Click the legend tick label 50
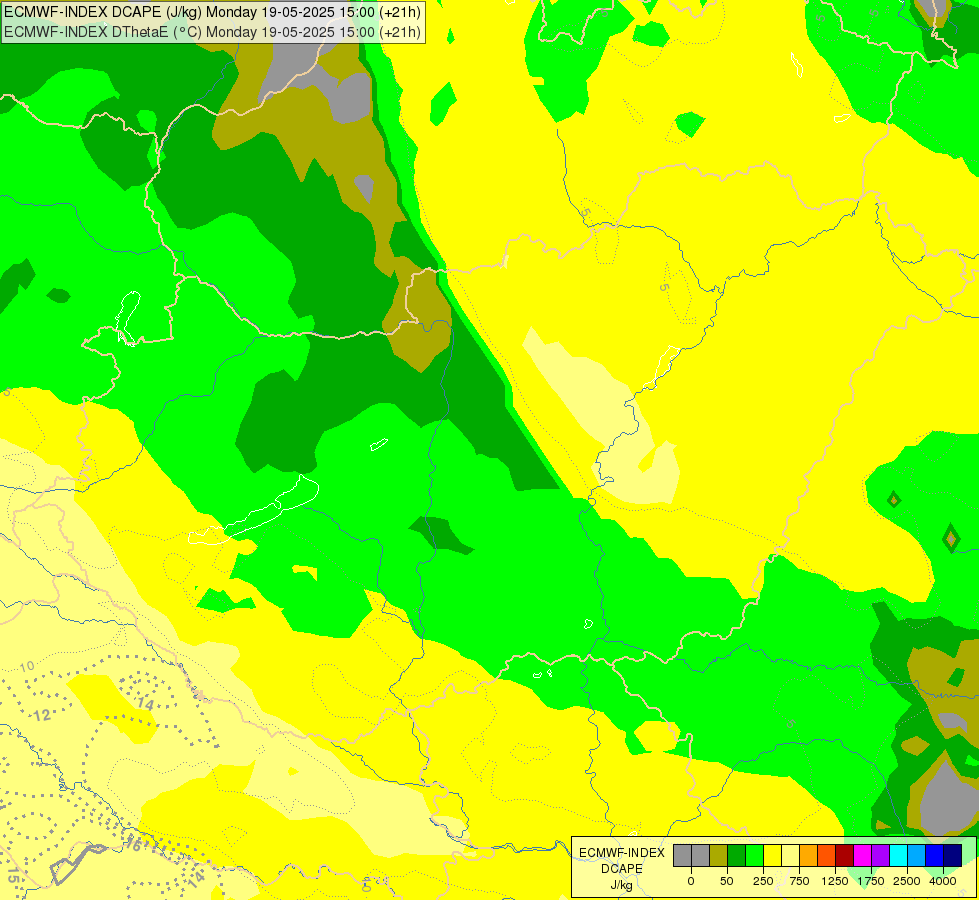Screen dimensions: 979x900 [x=727, y=881]
